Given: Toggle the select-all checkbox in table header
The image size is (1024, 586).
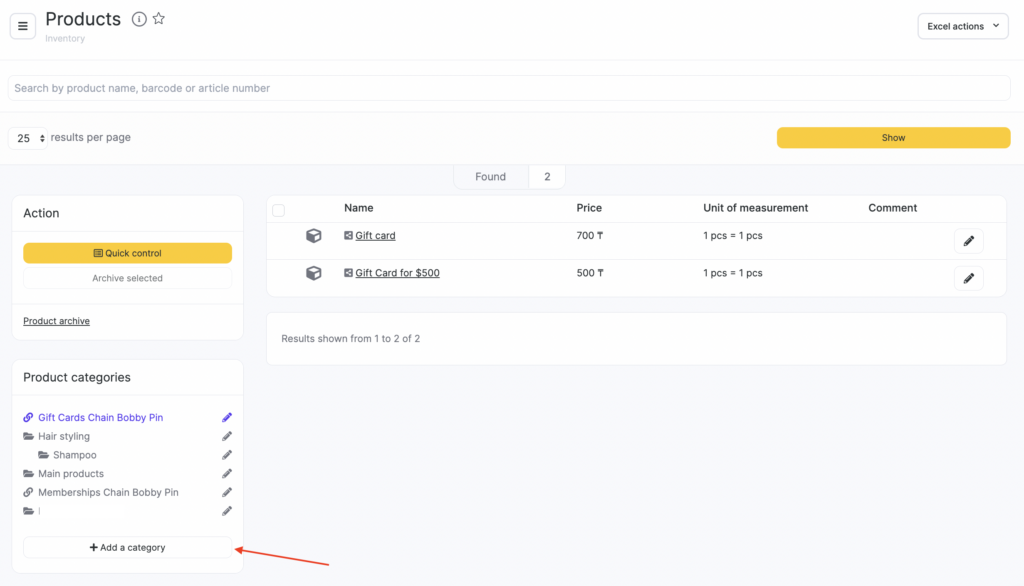Looking at the screenshot, I should coord(279,210).
